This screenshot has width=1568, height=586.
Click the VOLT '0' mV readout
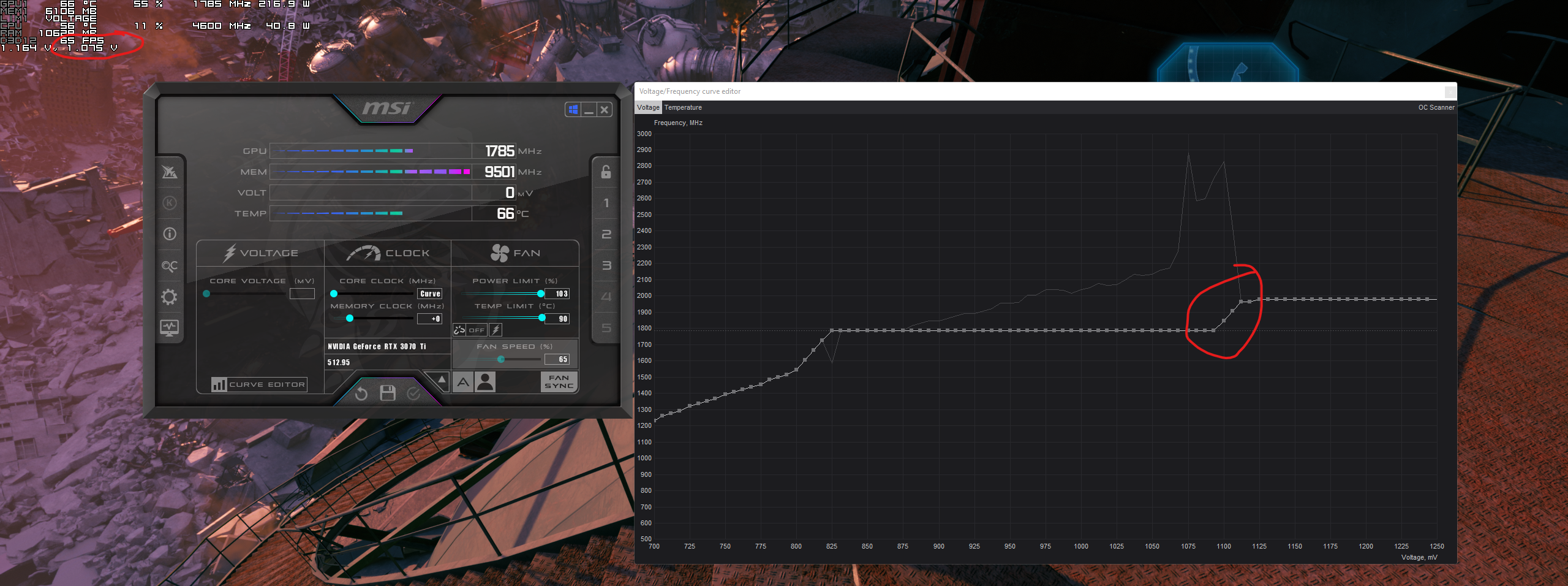coord(510,192)
